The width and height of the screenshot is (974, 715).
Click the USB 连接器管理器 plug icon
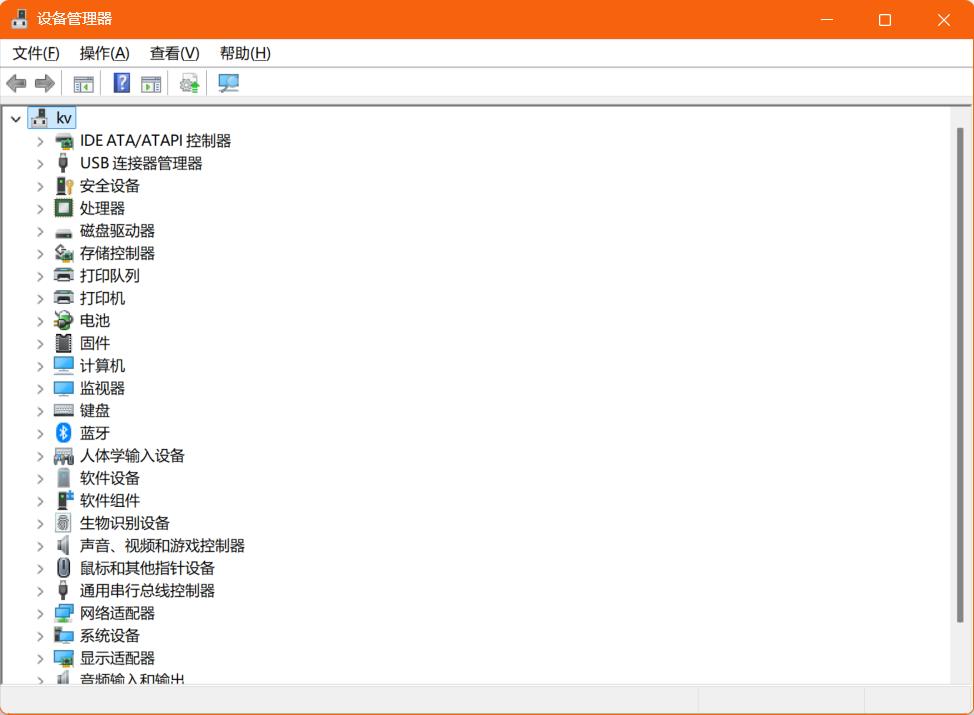[x=63, y=163]
